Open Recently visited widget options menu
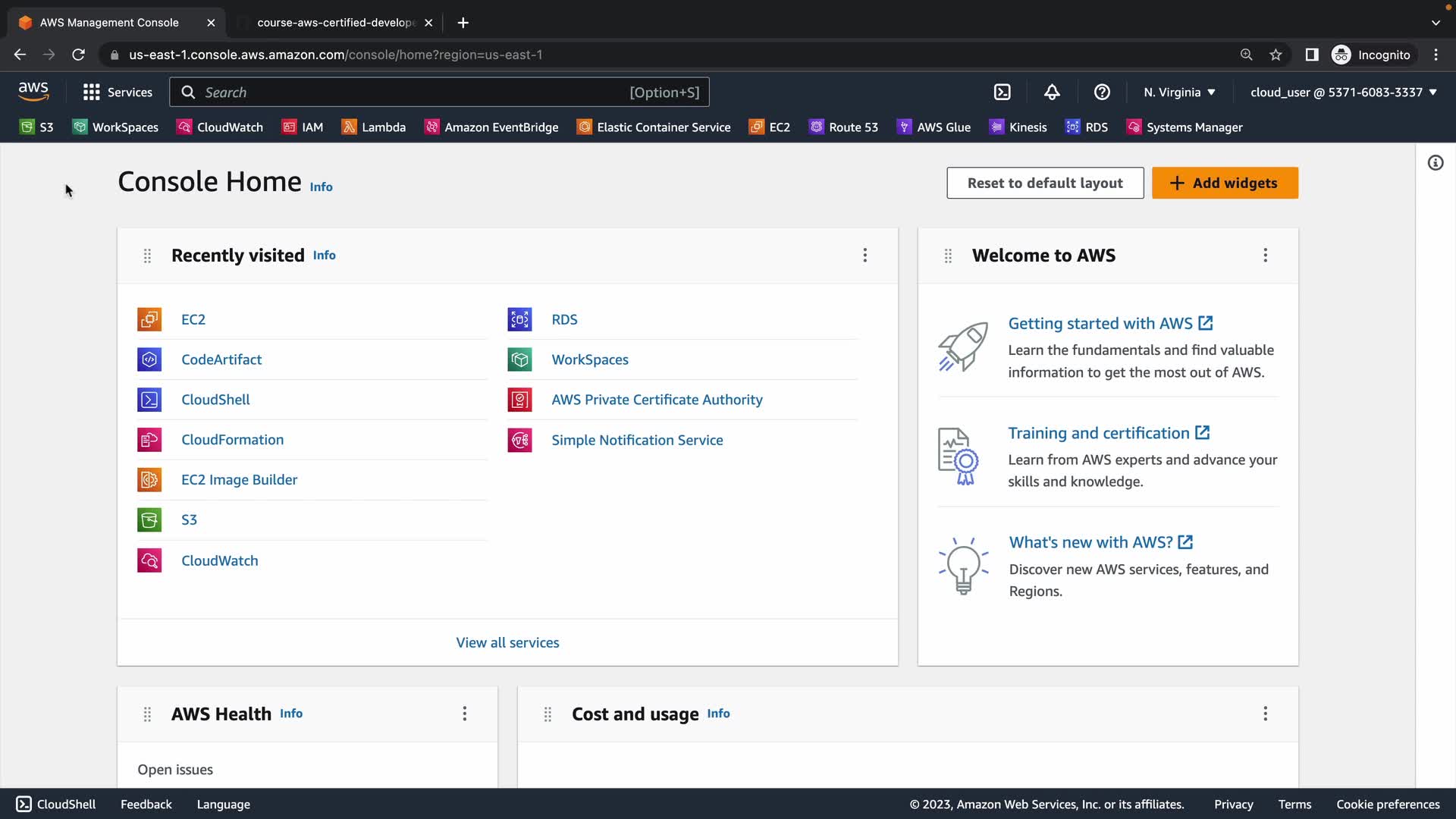Viewport: 1456px width, 819px height. point(865,256)
